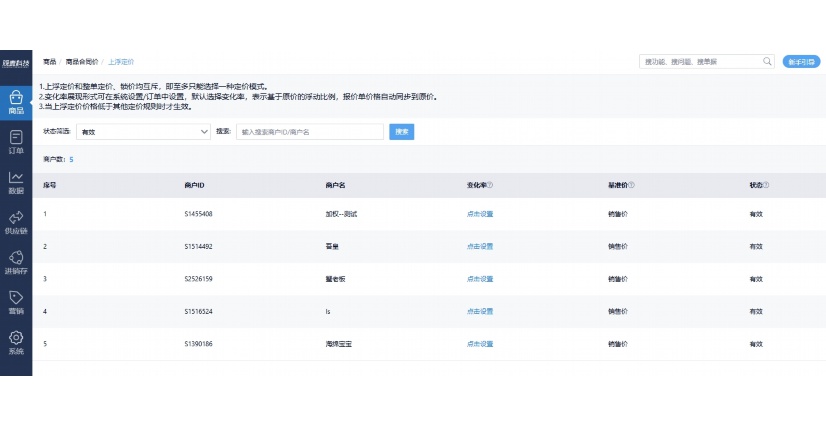Go to 数据 (Data) sidebar icon
This screenshot has width=826, height=426.
pyautogui.click(x=16, y=182)
